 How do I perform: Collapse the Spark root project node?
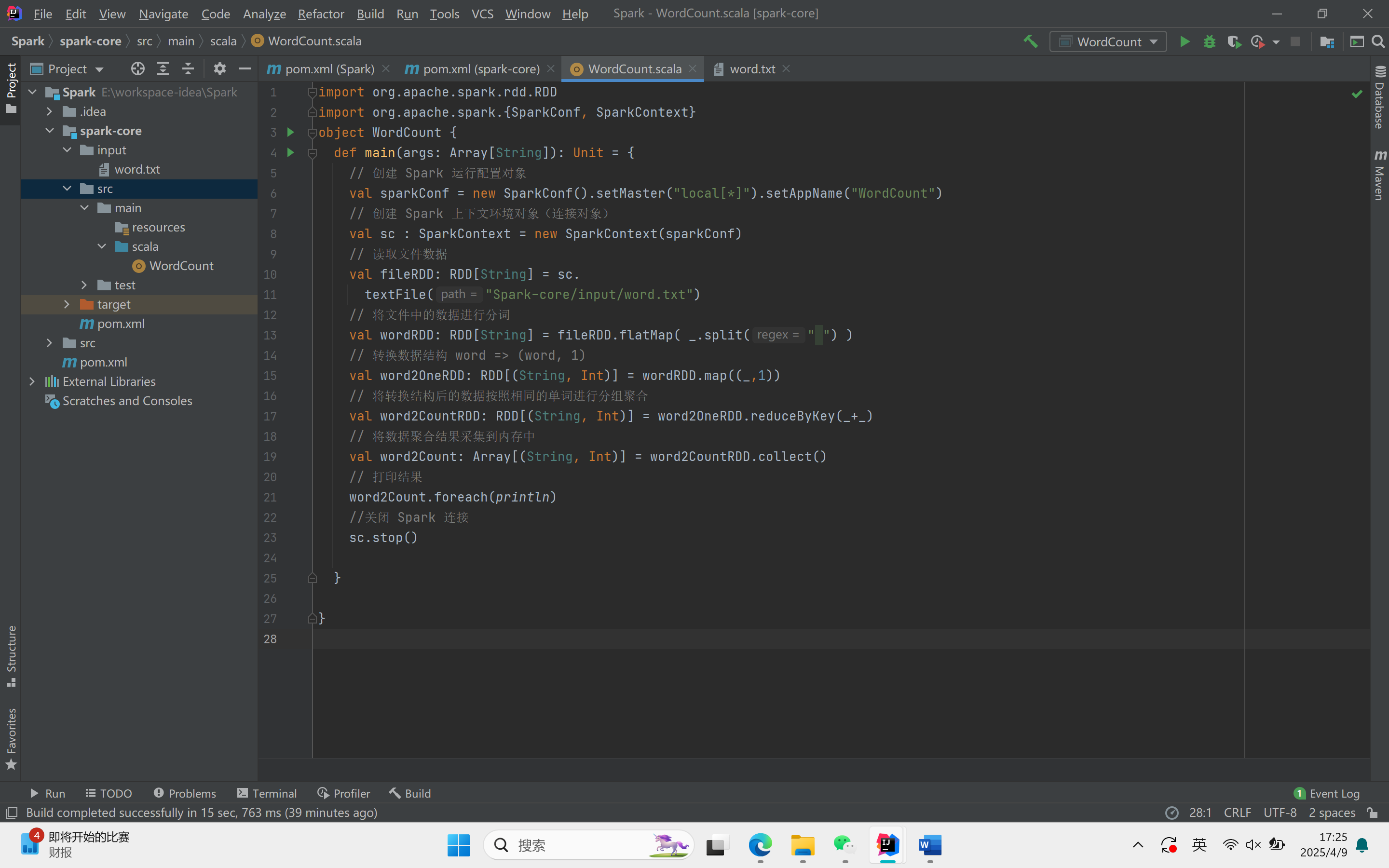33,93
